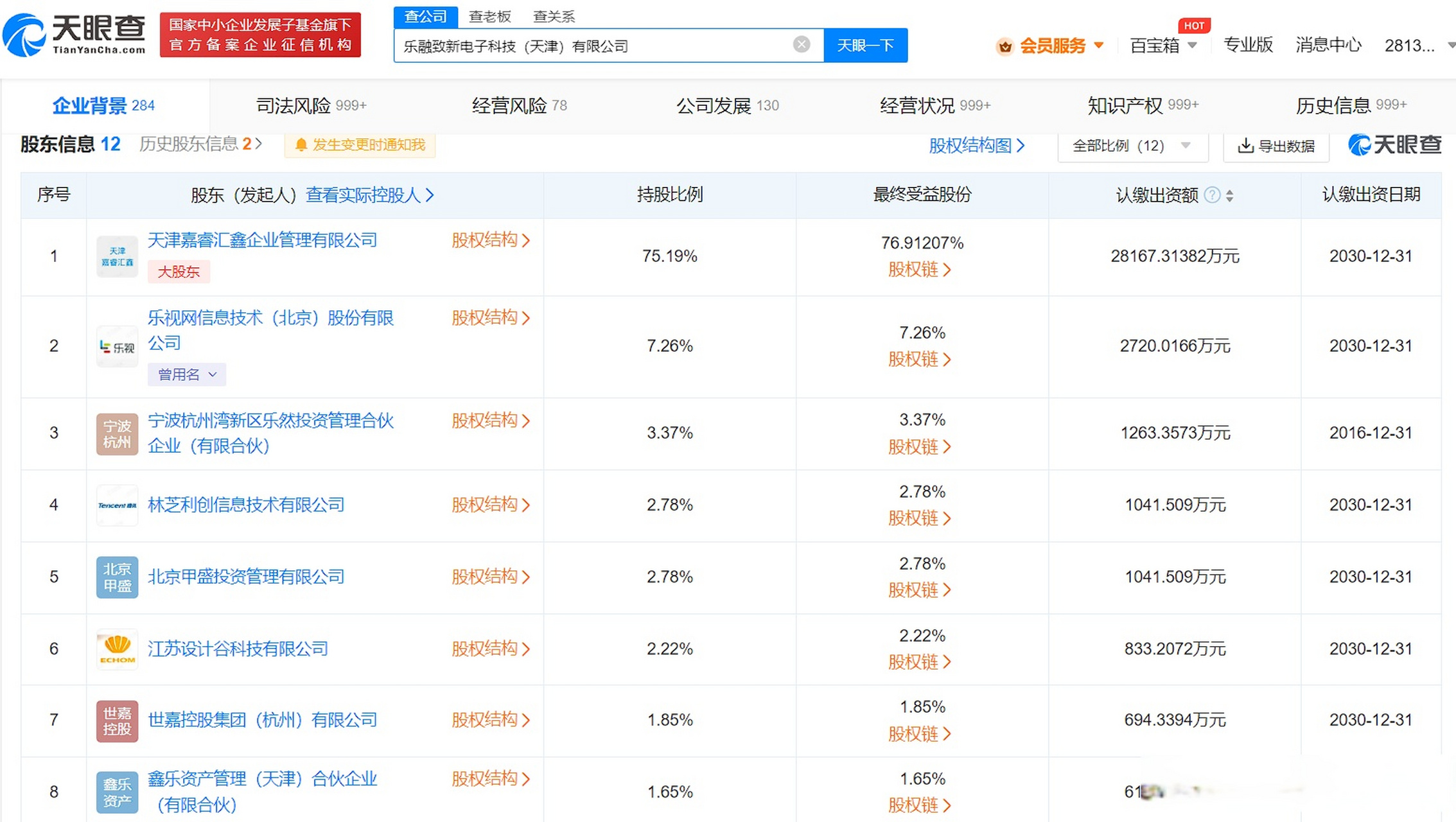The image size is (1456, 822).
Task: Open the account menu 2813...
Action: [1418, 46]
